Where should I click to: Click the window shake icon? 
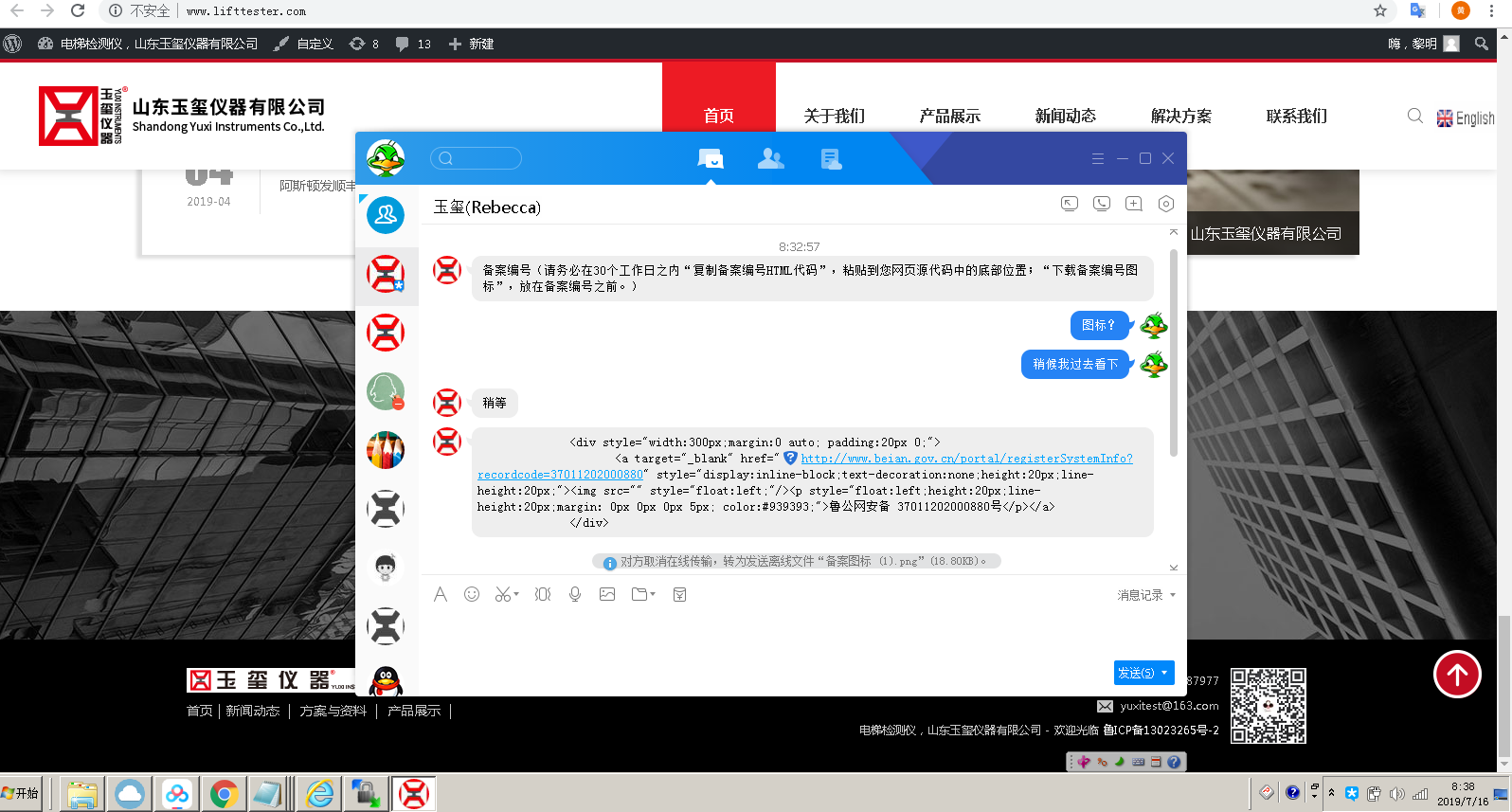(543, 594)
